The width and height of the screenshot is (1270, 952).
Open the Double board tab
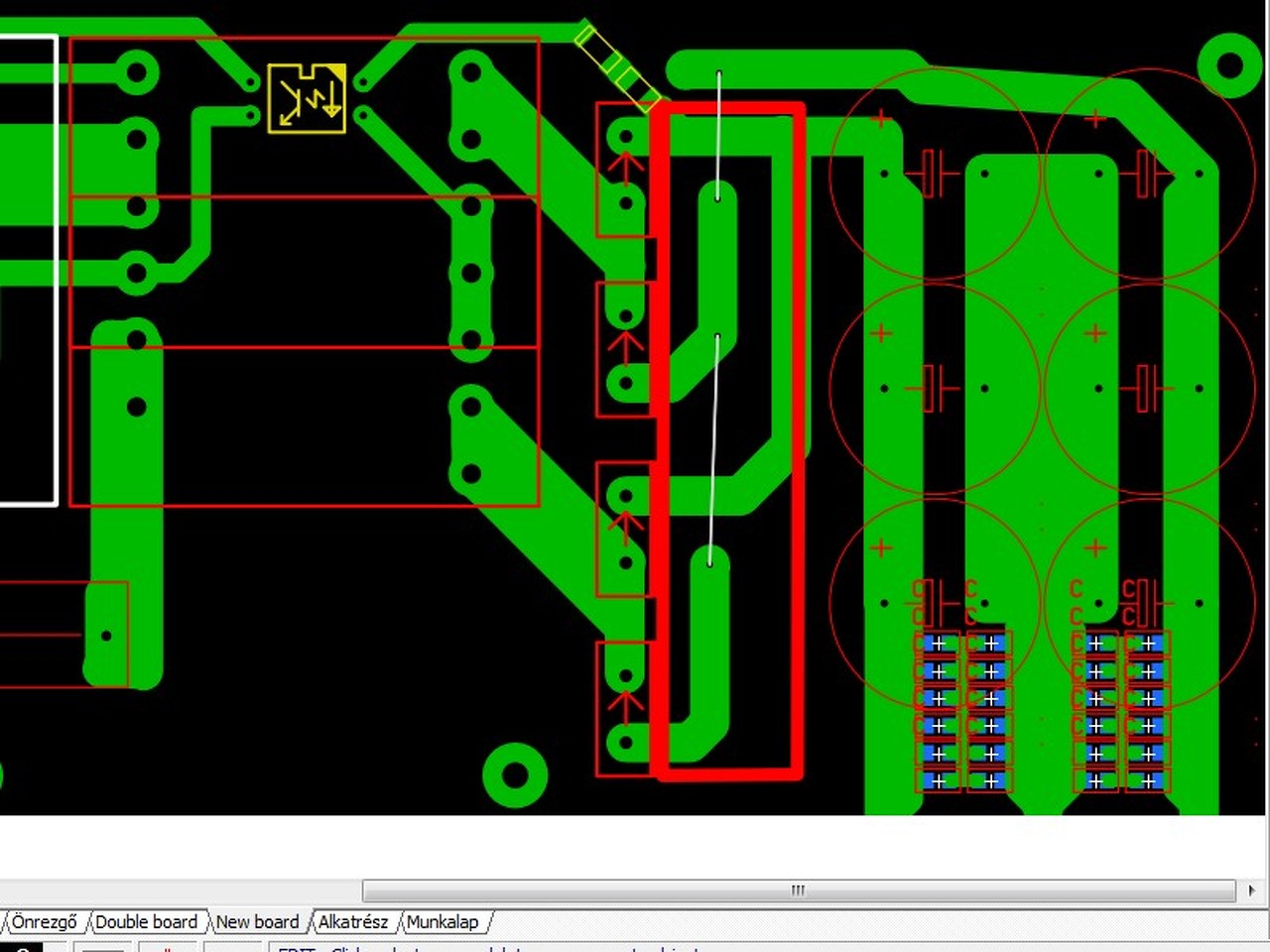click(x=146, y=922)
